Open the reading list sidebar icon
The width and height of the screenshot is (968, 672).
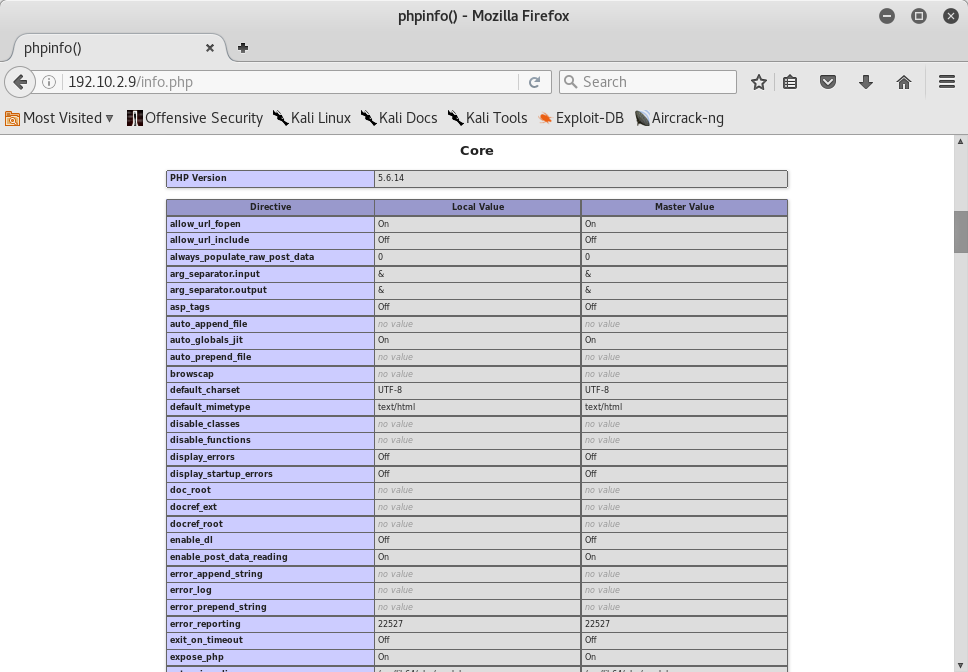pos(792,81)
